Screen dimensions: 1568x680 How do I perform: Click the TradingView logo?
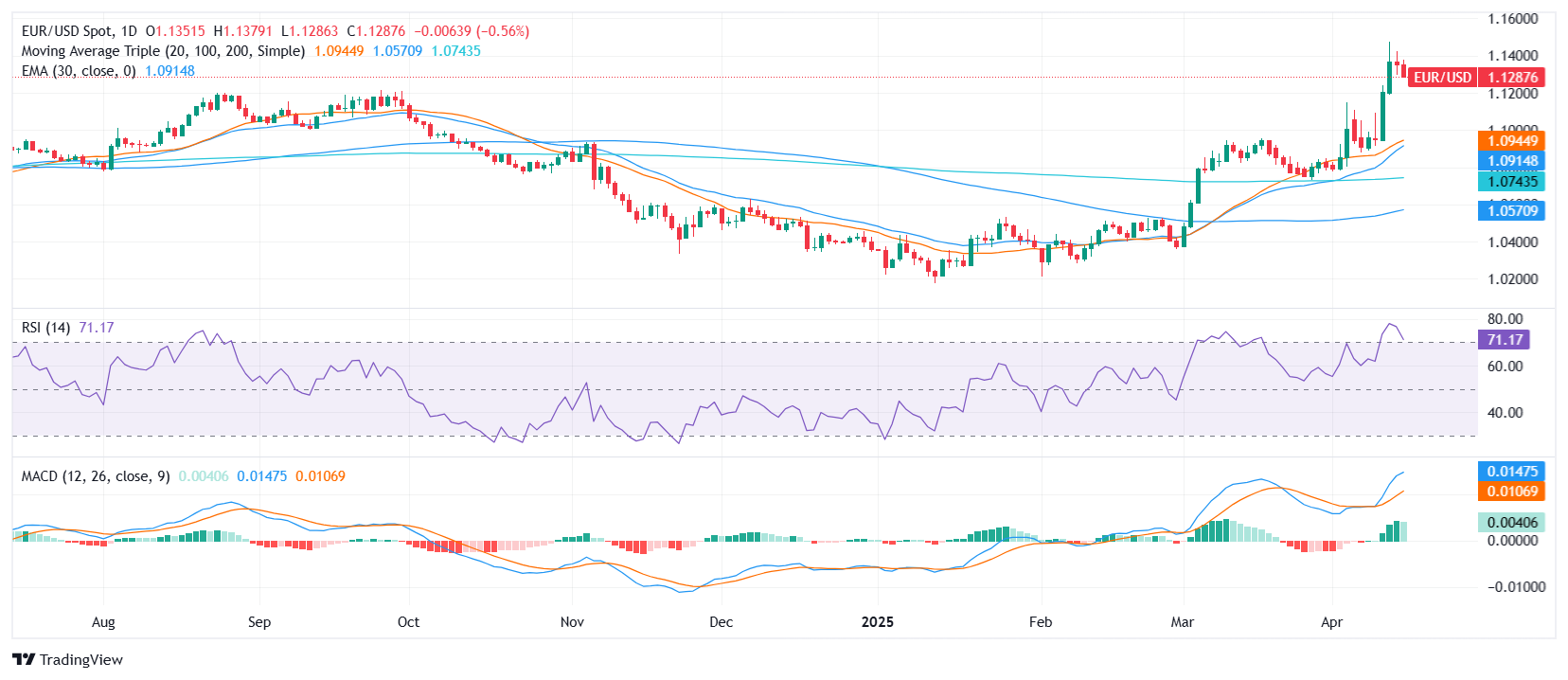(67, 659)
